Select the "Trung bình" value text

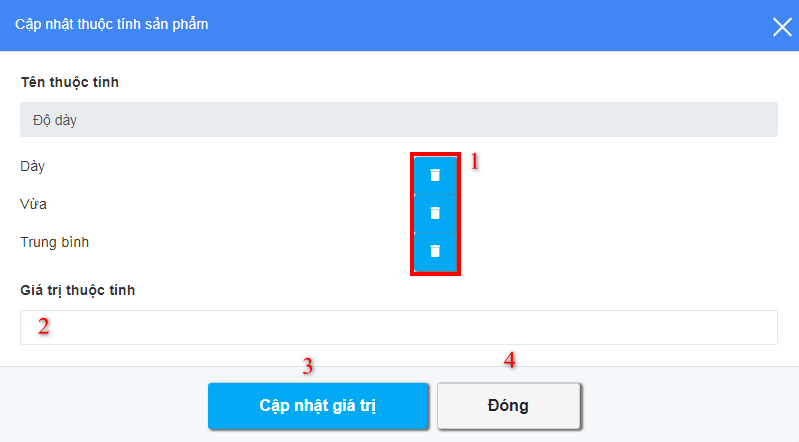click(x=55, y=242)
